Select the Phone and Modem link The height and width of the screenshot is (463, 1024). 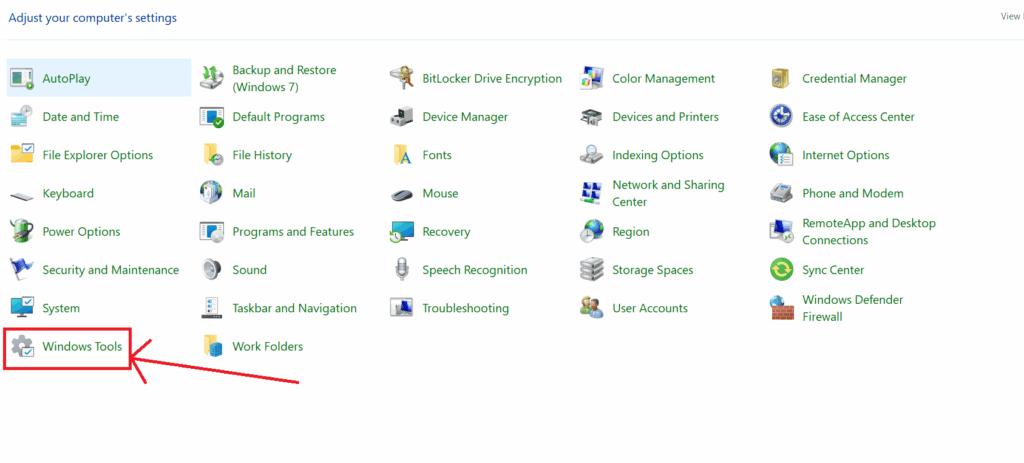click(x=853, y=193)
